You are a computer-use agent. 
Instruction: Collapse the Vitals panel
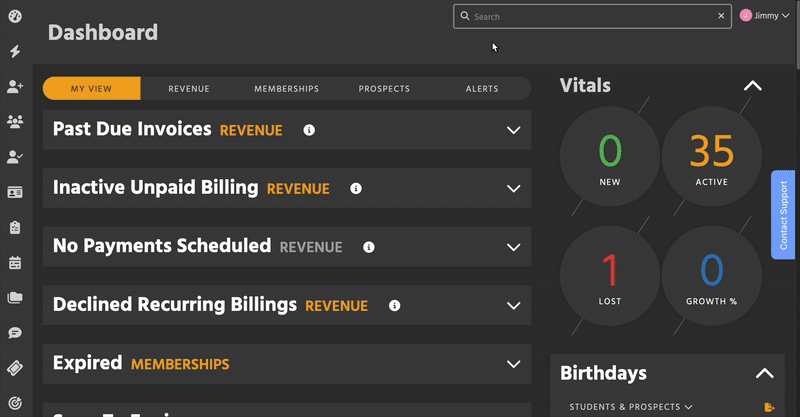[x=753, y=86]
